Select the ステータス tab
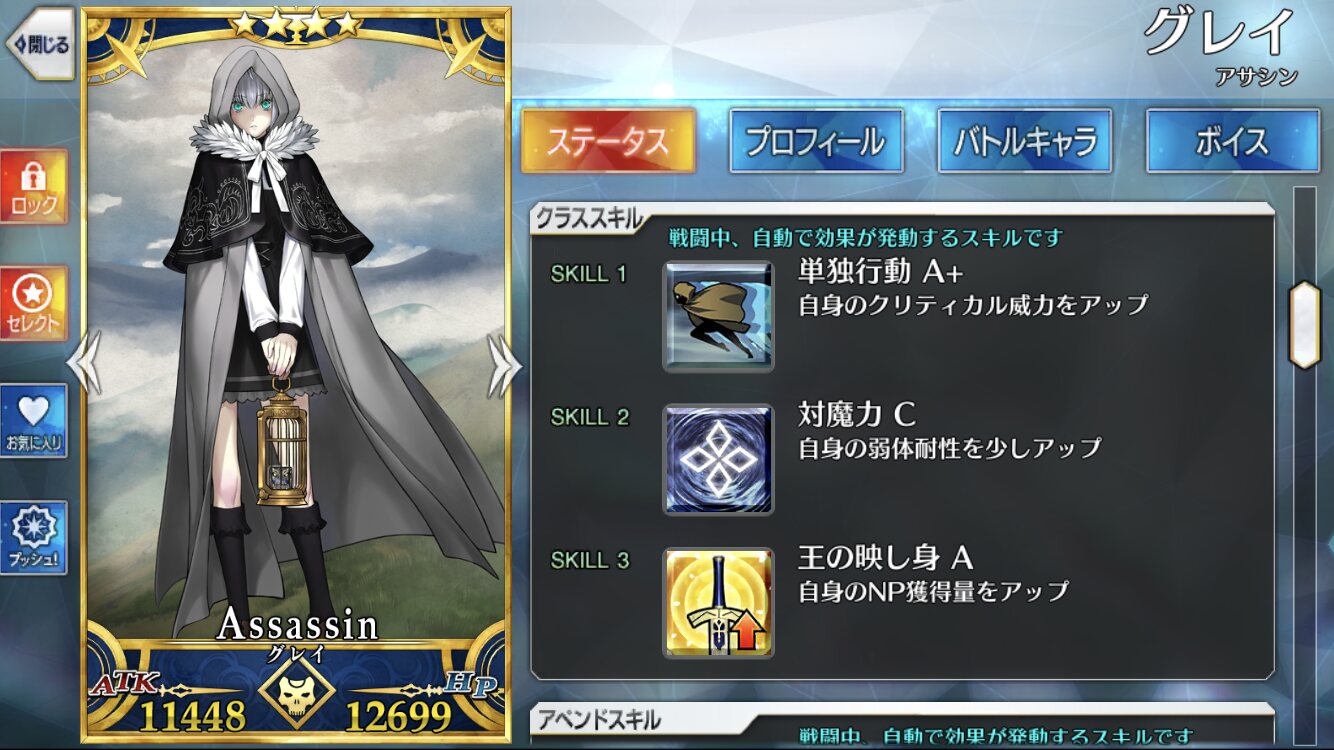Screen dimensions: 1334x750 [x=608, y=141]
